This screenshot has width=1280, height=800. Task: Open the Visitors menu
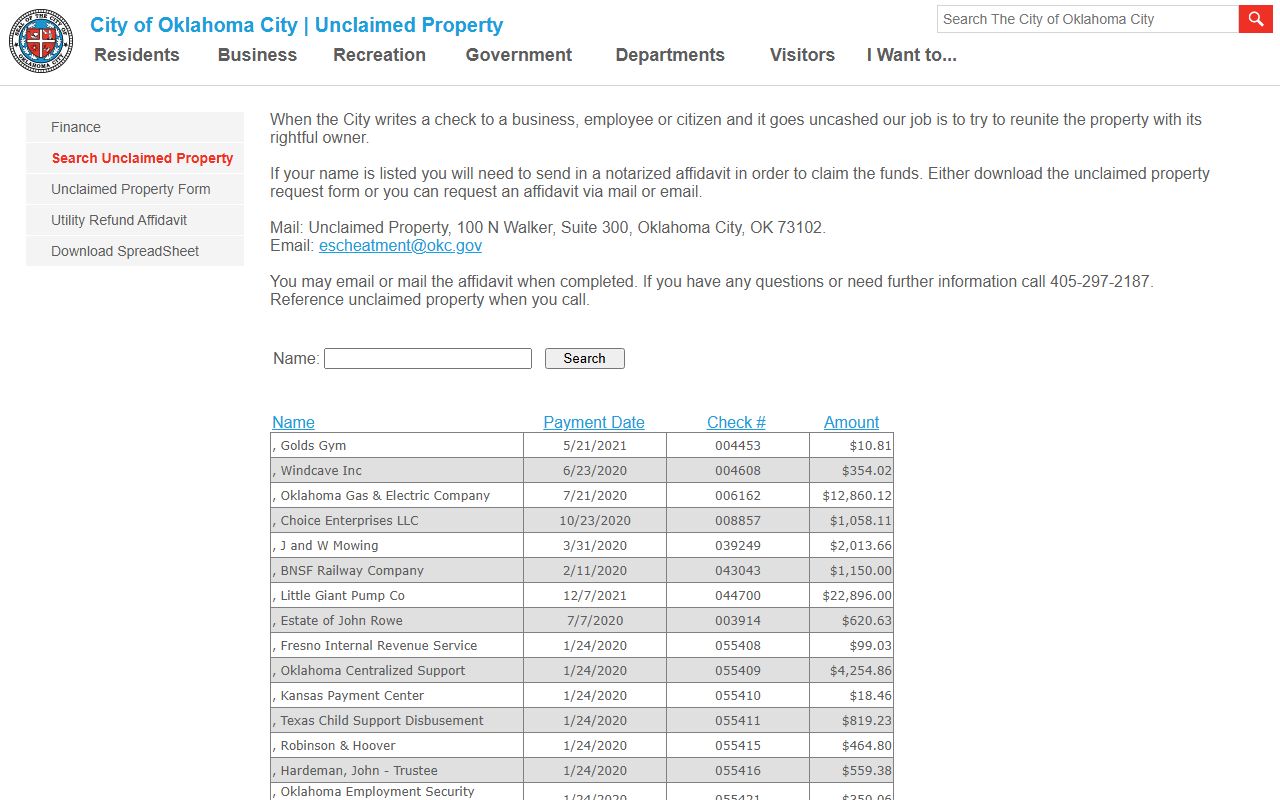point(802,55)
